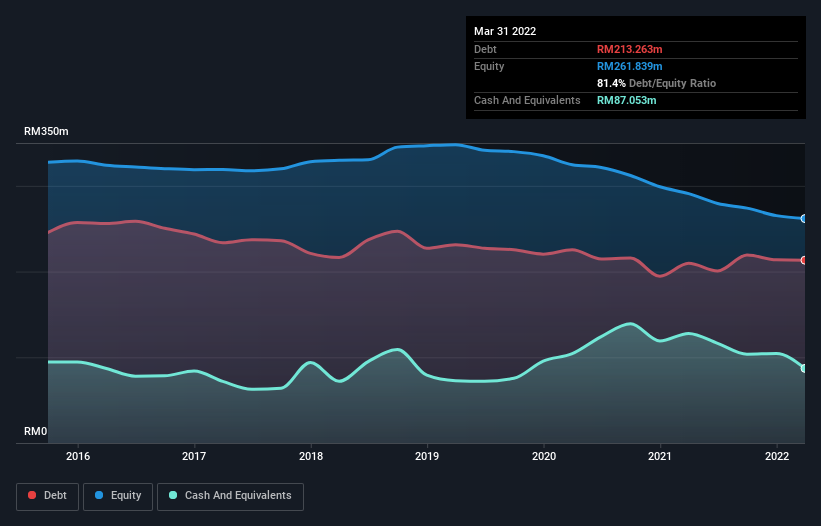This screenshot has height=526, width=821.
Task: Select the blue Equity endpoint marker
Action: (804, 219)
